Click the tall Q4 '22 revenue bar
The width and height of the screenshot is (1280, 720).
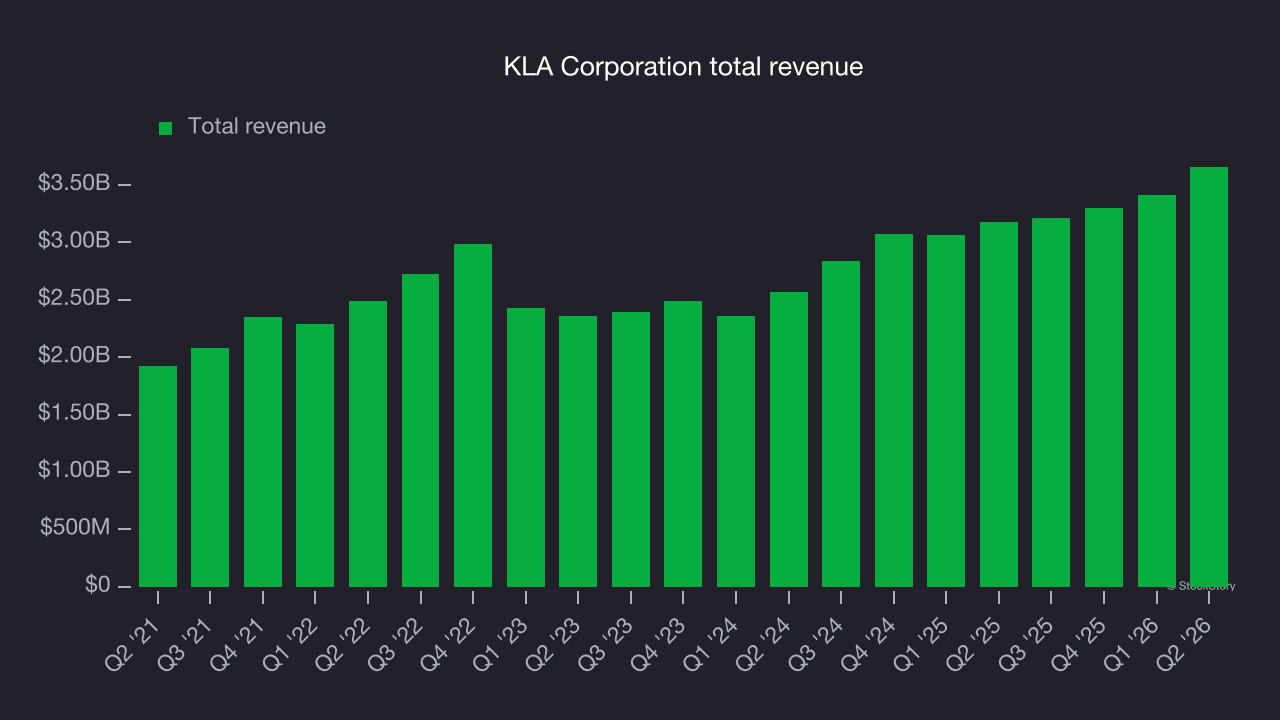click(473, 415)
